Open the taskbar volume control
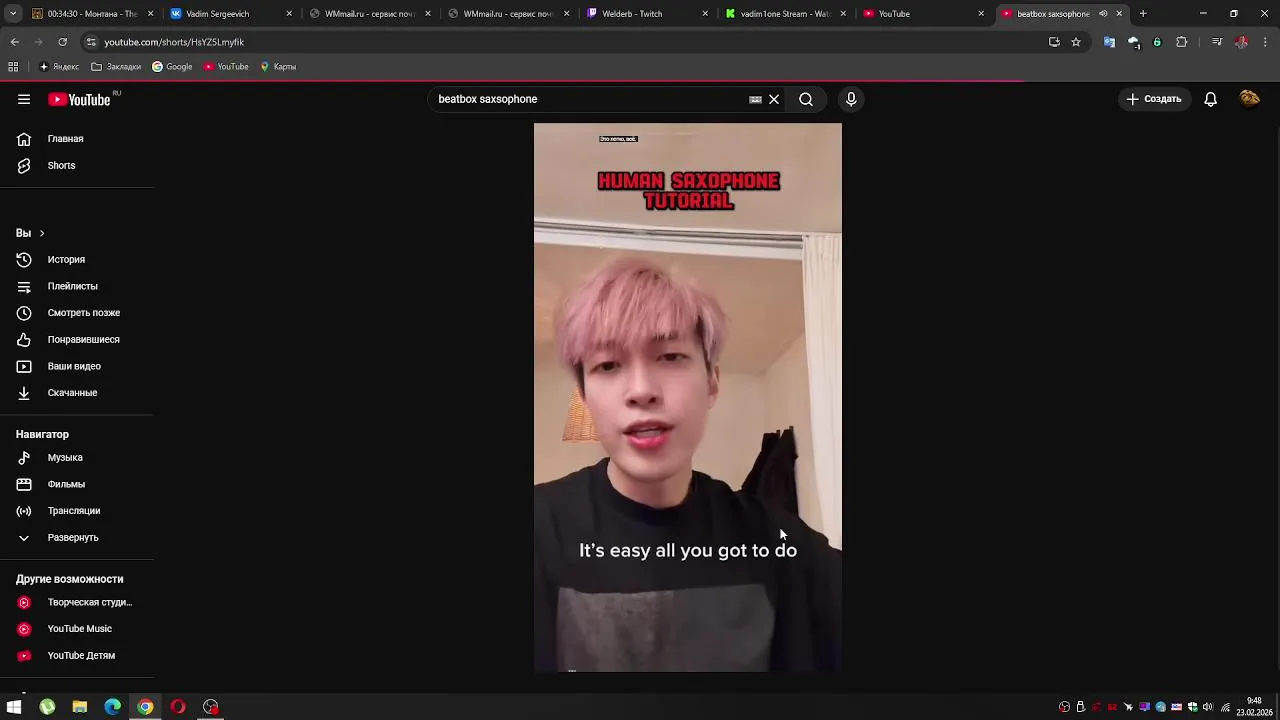This screenshot has height=720, width=1280. pyautogui.click(x=1208, y=707)
